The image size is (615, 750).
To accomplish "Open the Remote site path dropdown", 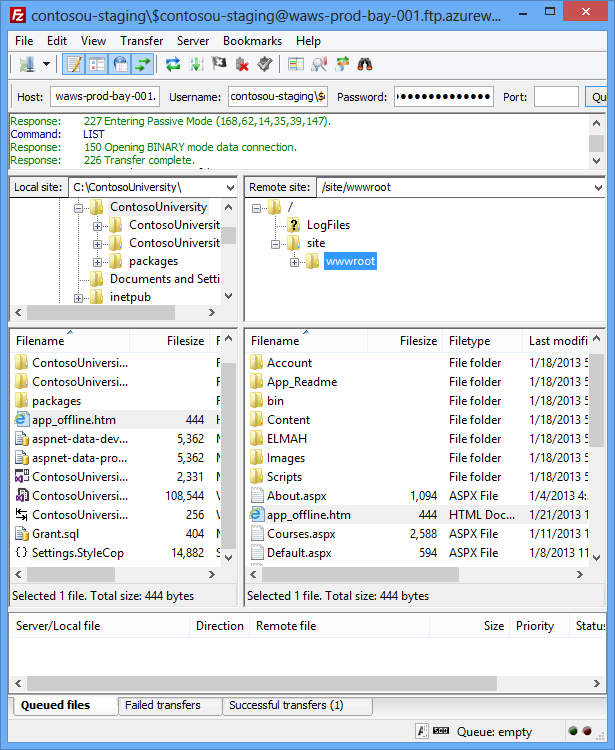I will (x=598, y=188).
